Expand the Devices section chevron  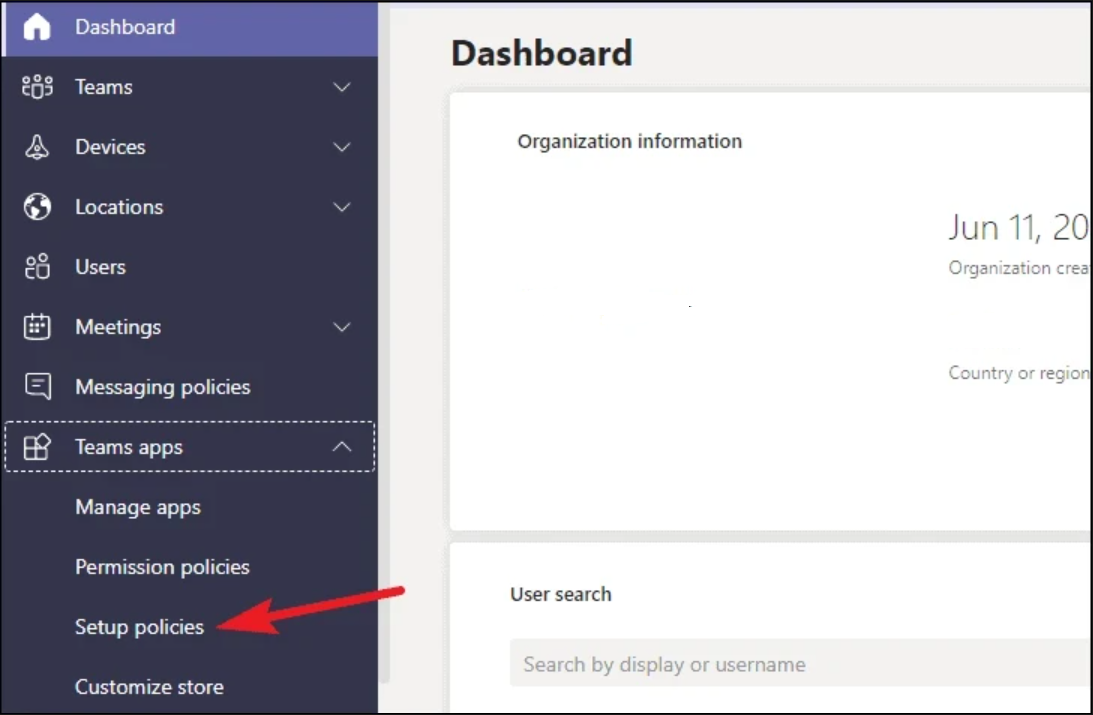tap(342, 147)
